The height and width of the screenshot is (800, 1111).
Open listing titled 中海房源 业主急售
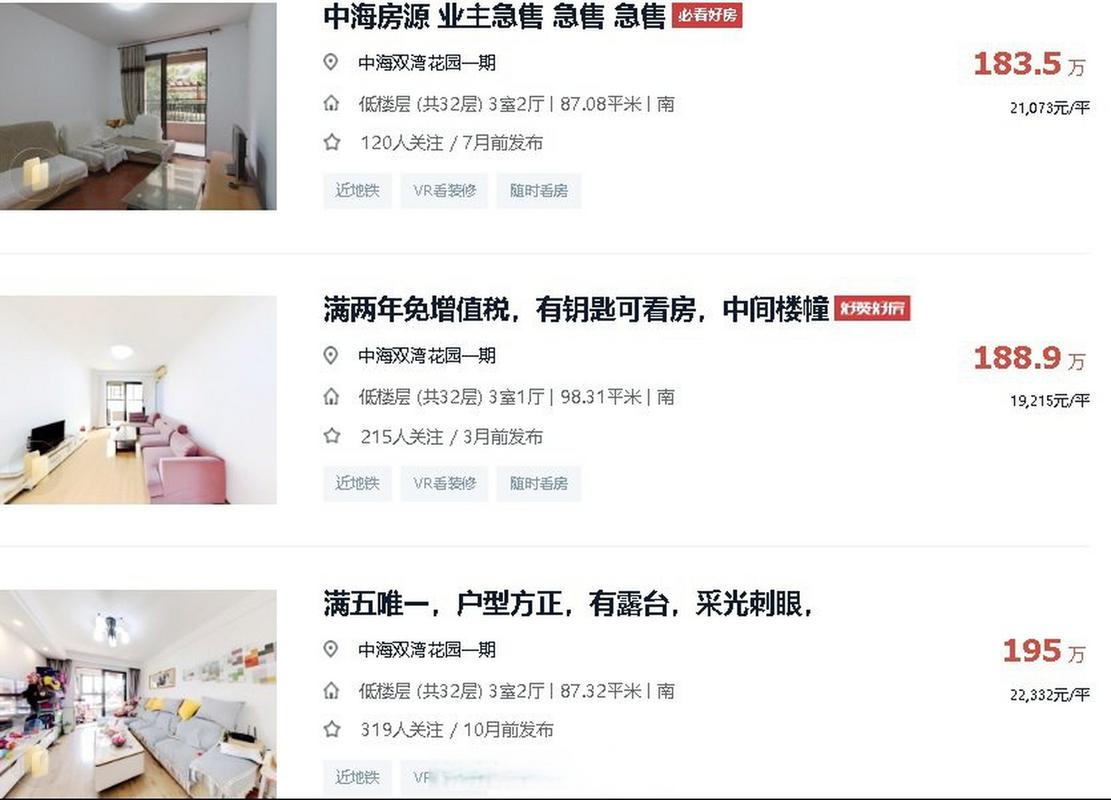pos(494,16)
